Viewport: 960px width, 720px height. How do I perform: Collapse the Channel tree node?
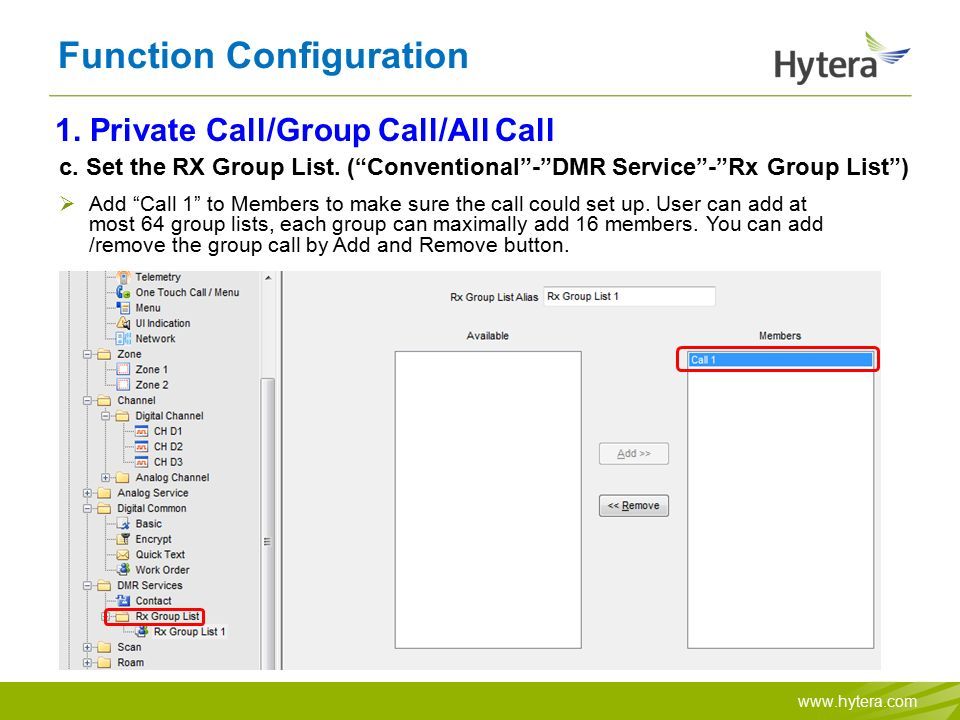coord(88,400)
